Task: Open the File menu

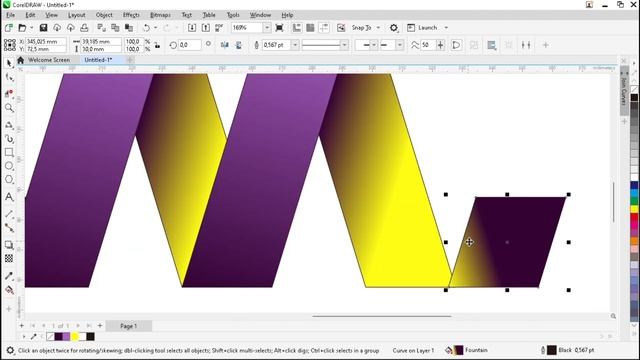Action: tap(10, 15)
